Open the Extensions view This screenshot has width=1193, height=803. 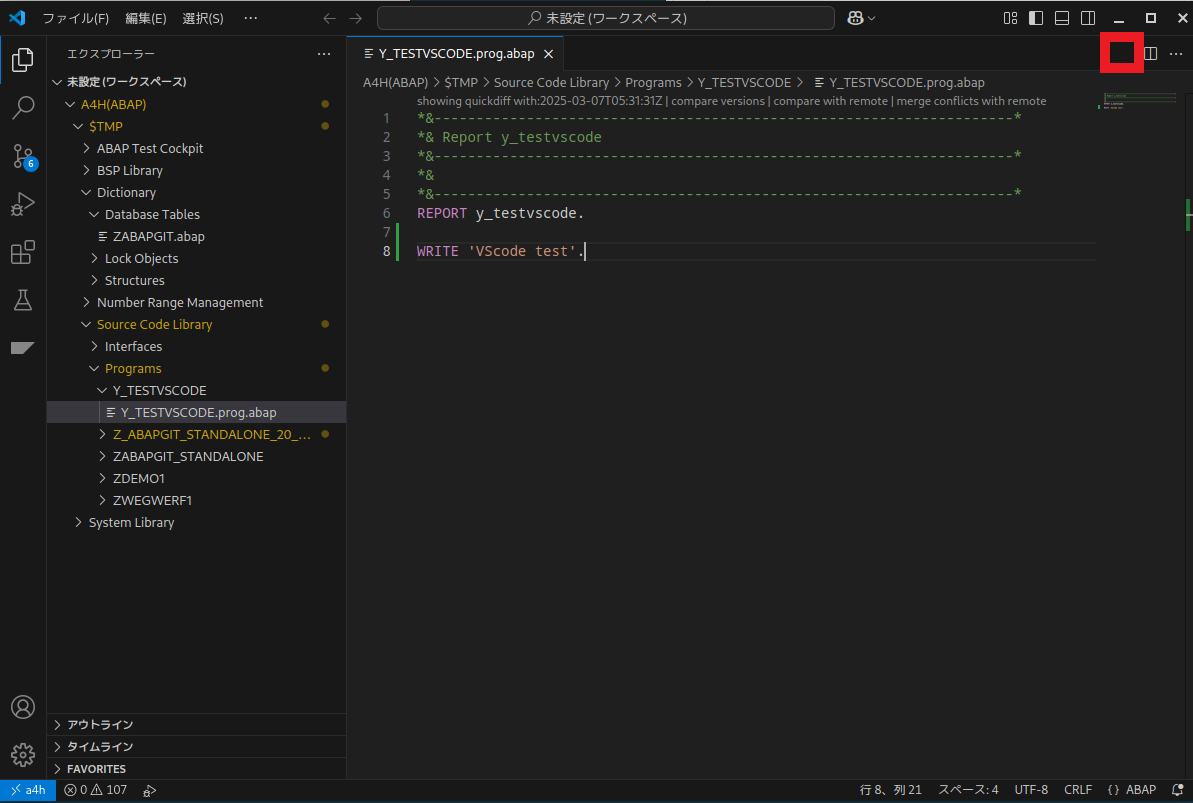tap(23, 252)
